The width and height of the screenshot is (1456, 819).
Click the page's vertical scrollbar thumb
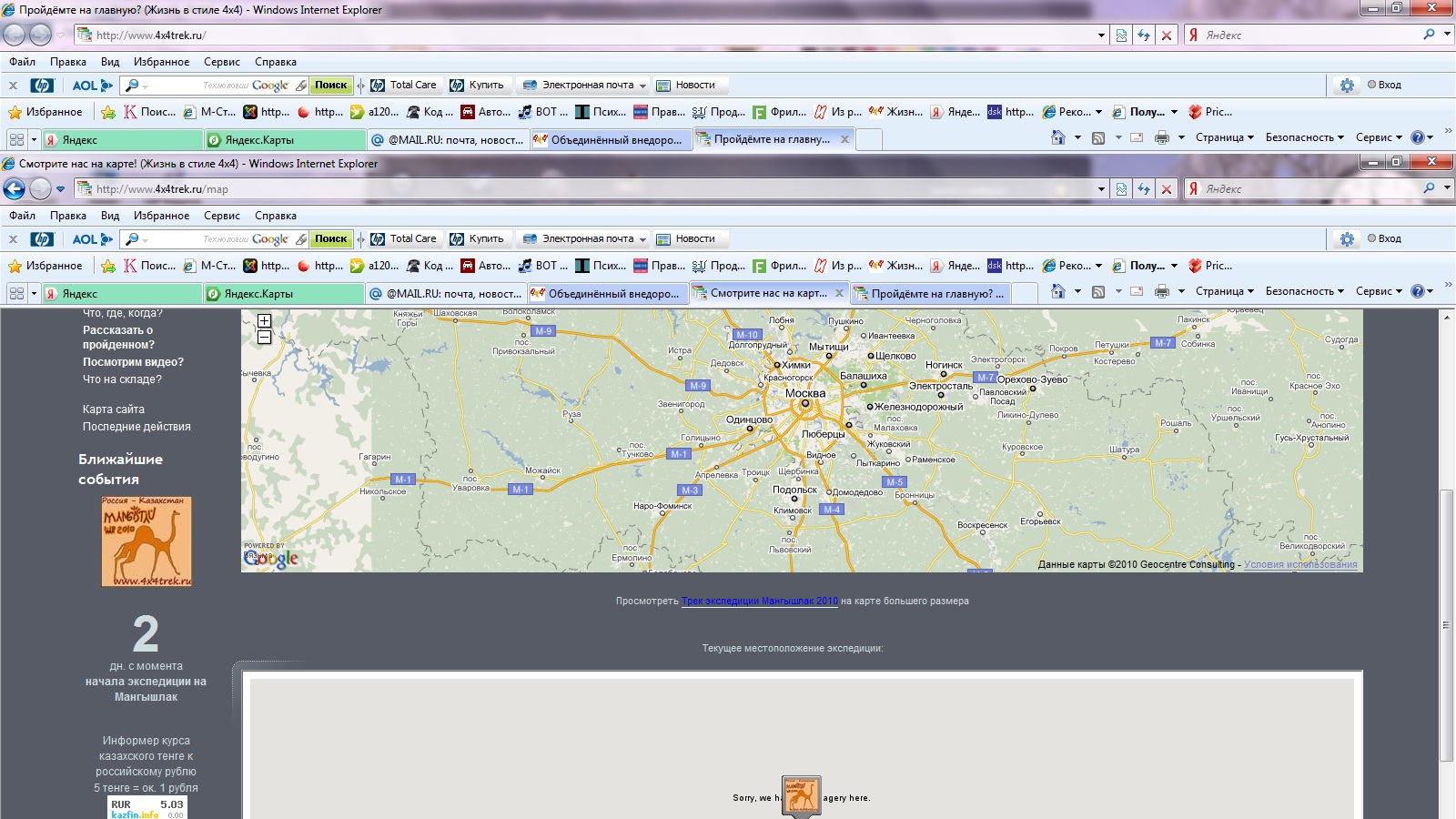tap(1446, 624)
